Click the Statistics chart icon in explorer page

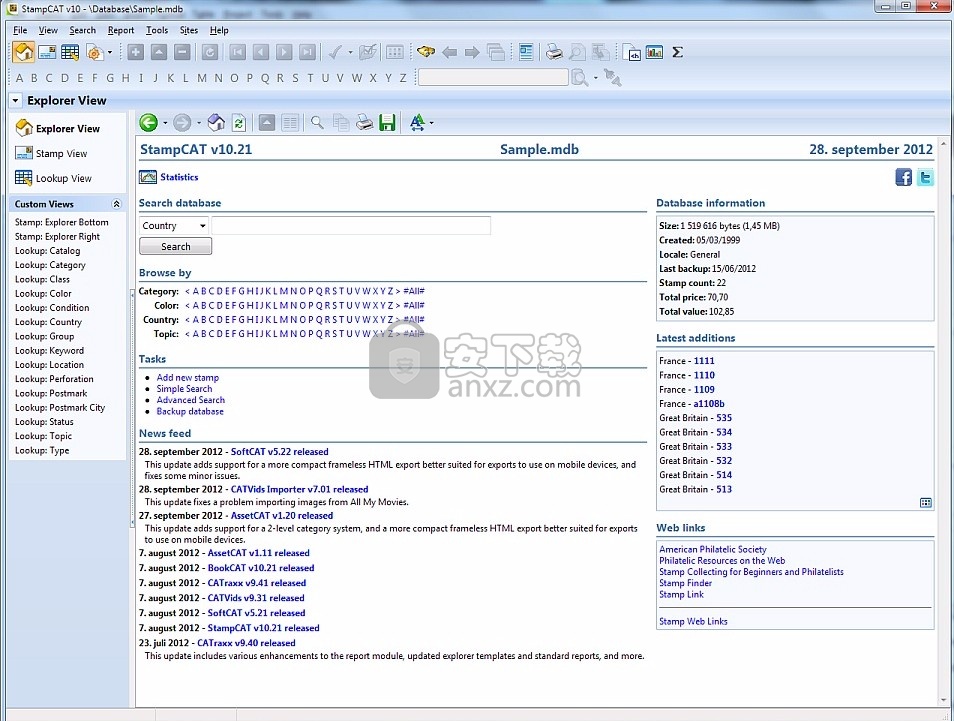pos(148,177)
